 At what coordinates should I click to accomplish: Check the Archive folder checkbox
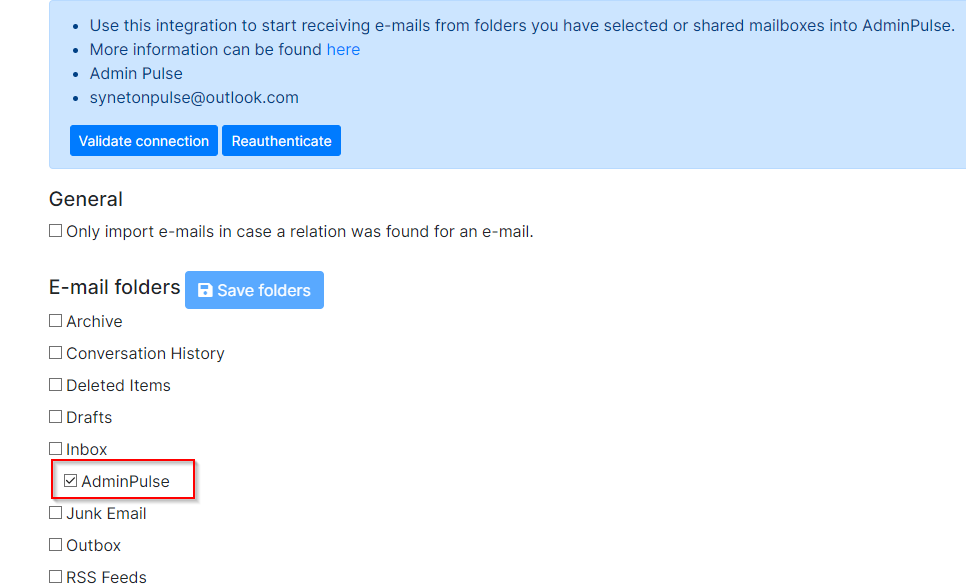56,322
